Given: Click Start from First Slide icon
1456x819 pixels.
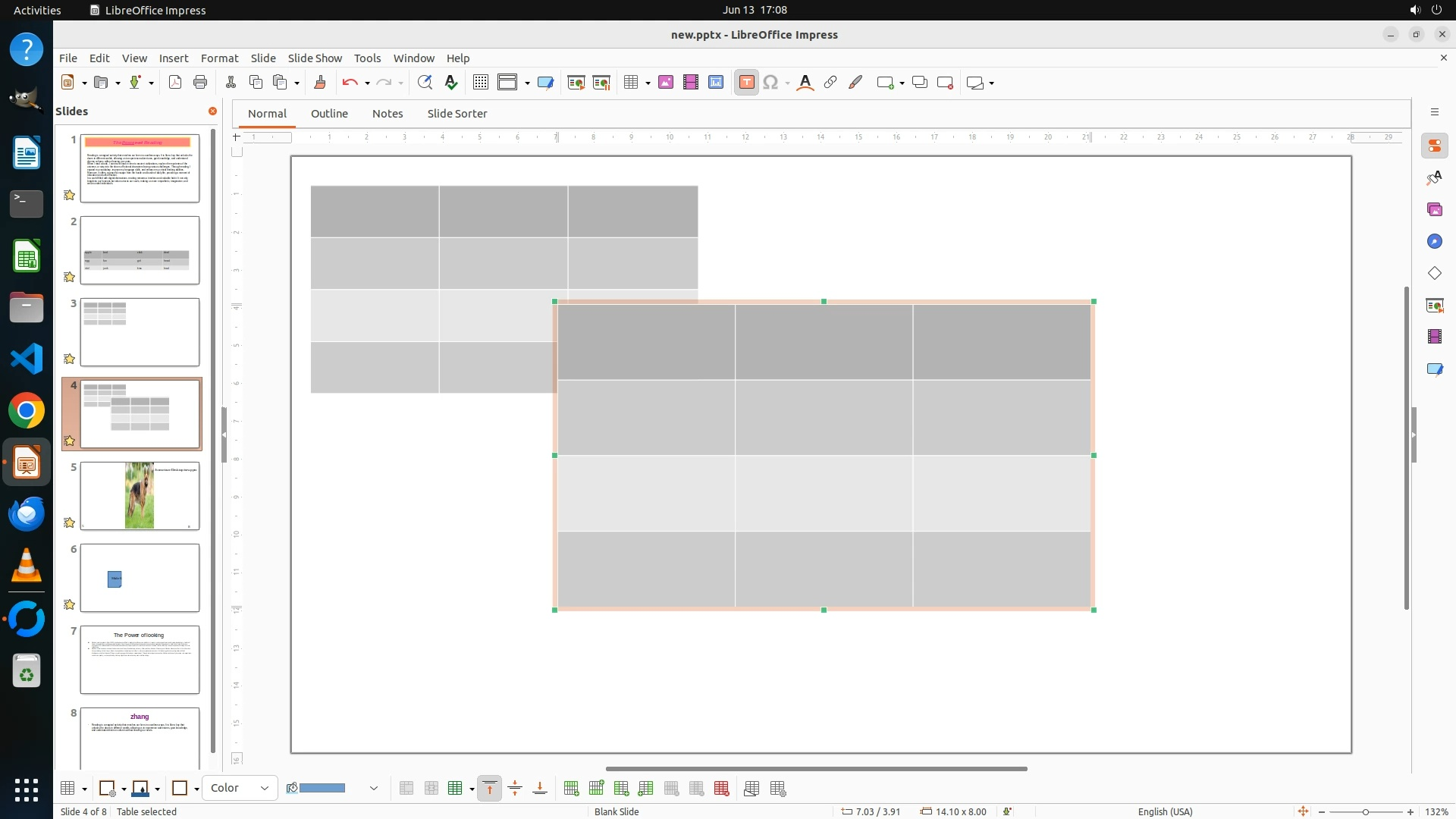Looking at the screenshot, I should point(576,83).
